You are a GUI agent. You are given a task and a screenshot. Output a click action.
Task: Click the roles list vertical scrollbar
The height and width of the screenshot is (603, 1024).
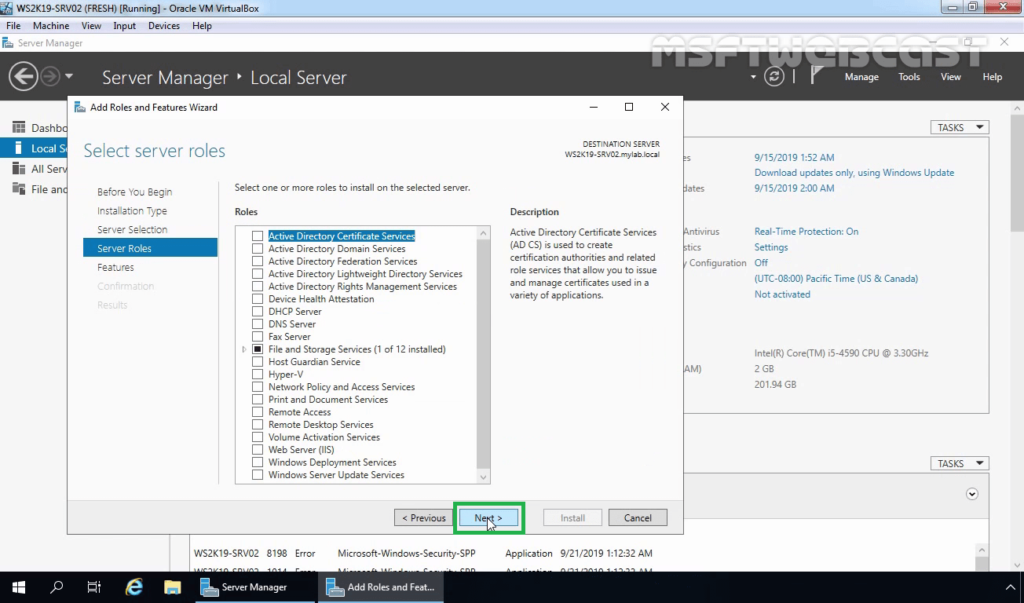coord(483,355)
